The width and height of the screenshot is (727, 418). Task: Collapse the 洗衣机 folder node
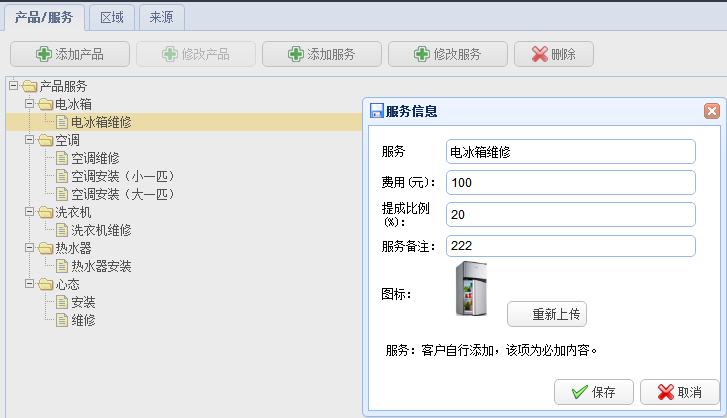29,212
